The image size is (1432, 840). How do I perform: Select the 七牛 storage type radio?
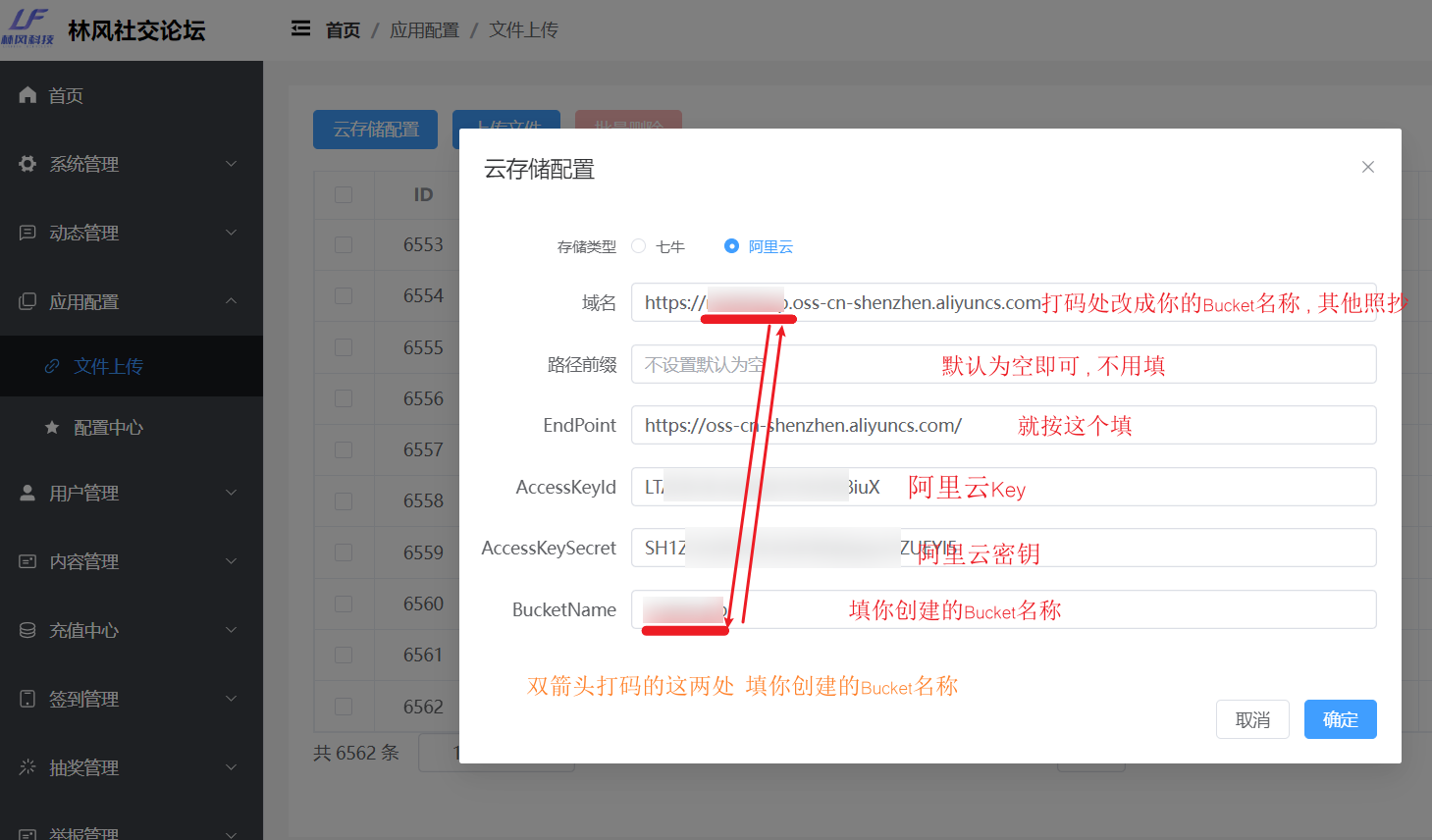pyautogui.click(x=639, y=246)
